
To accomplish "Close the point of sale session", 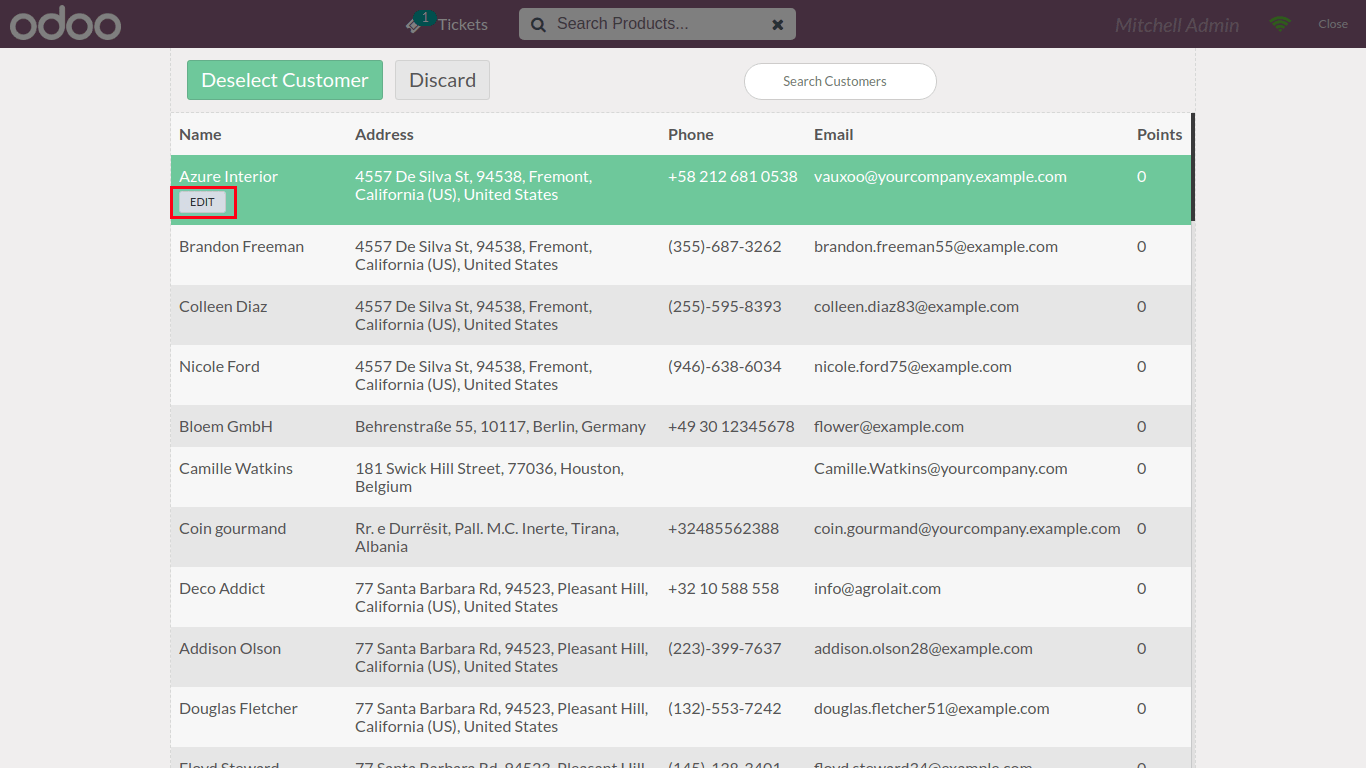I will (x=1333, y=24).
